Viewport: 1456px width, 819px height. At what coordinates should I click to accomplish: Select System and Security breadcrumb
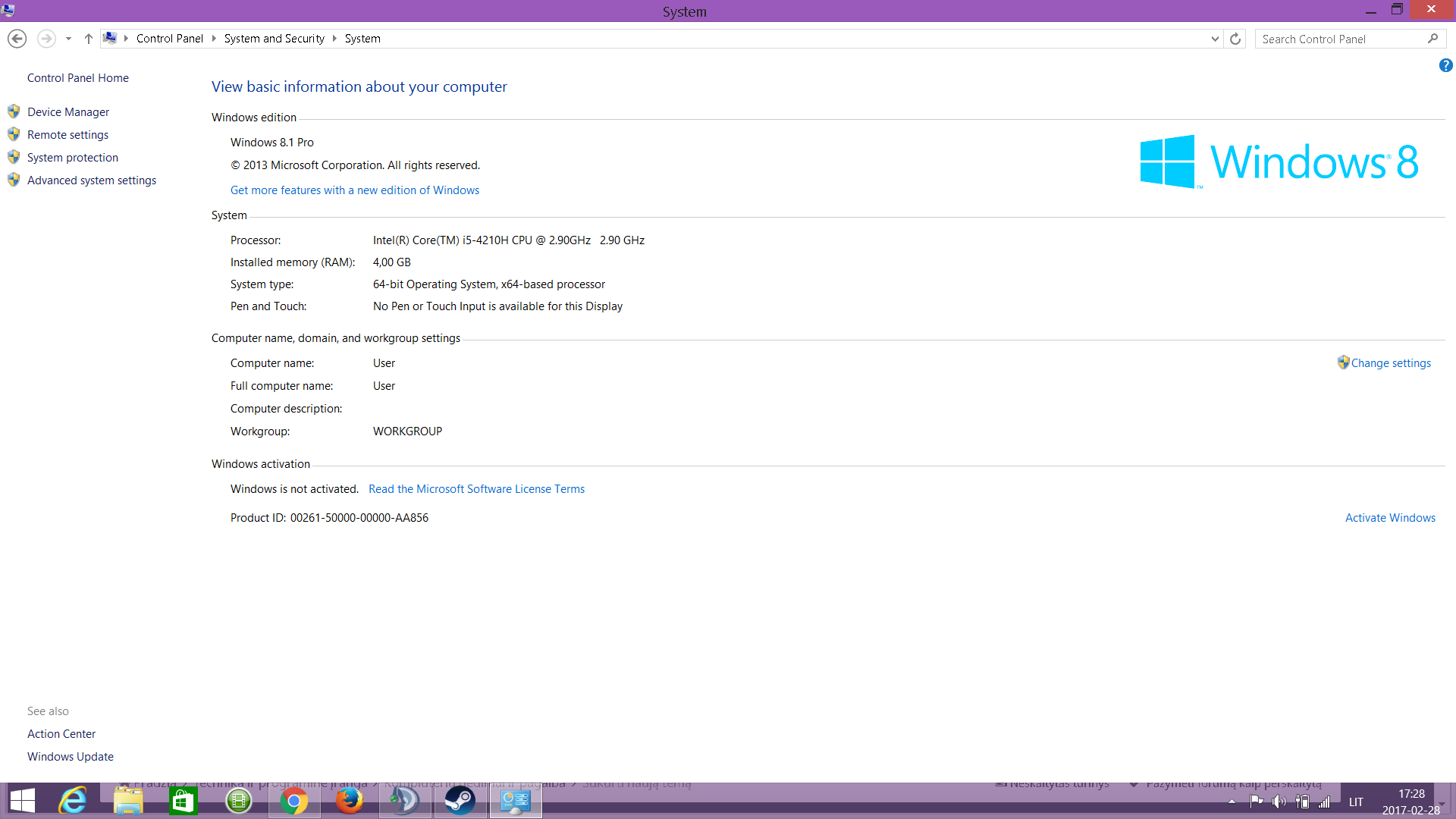pyautogui.click(x=274, y=39)
